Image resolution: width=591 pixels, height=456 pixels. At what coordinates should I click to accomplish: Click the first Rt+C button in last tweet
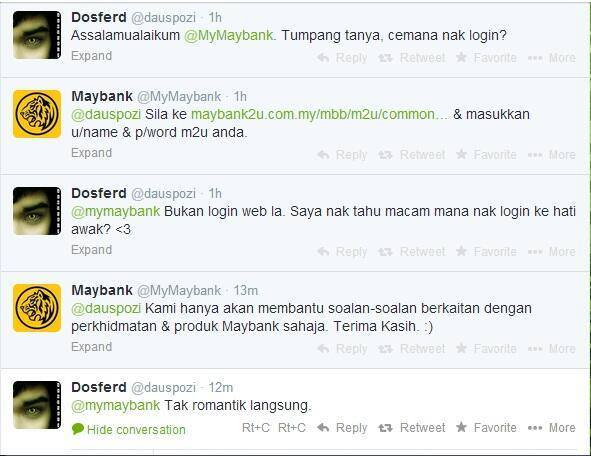pyautogui.click(x=256, y=428)
